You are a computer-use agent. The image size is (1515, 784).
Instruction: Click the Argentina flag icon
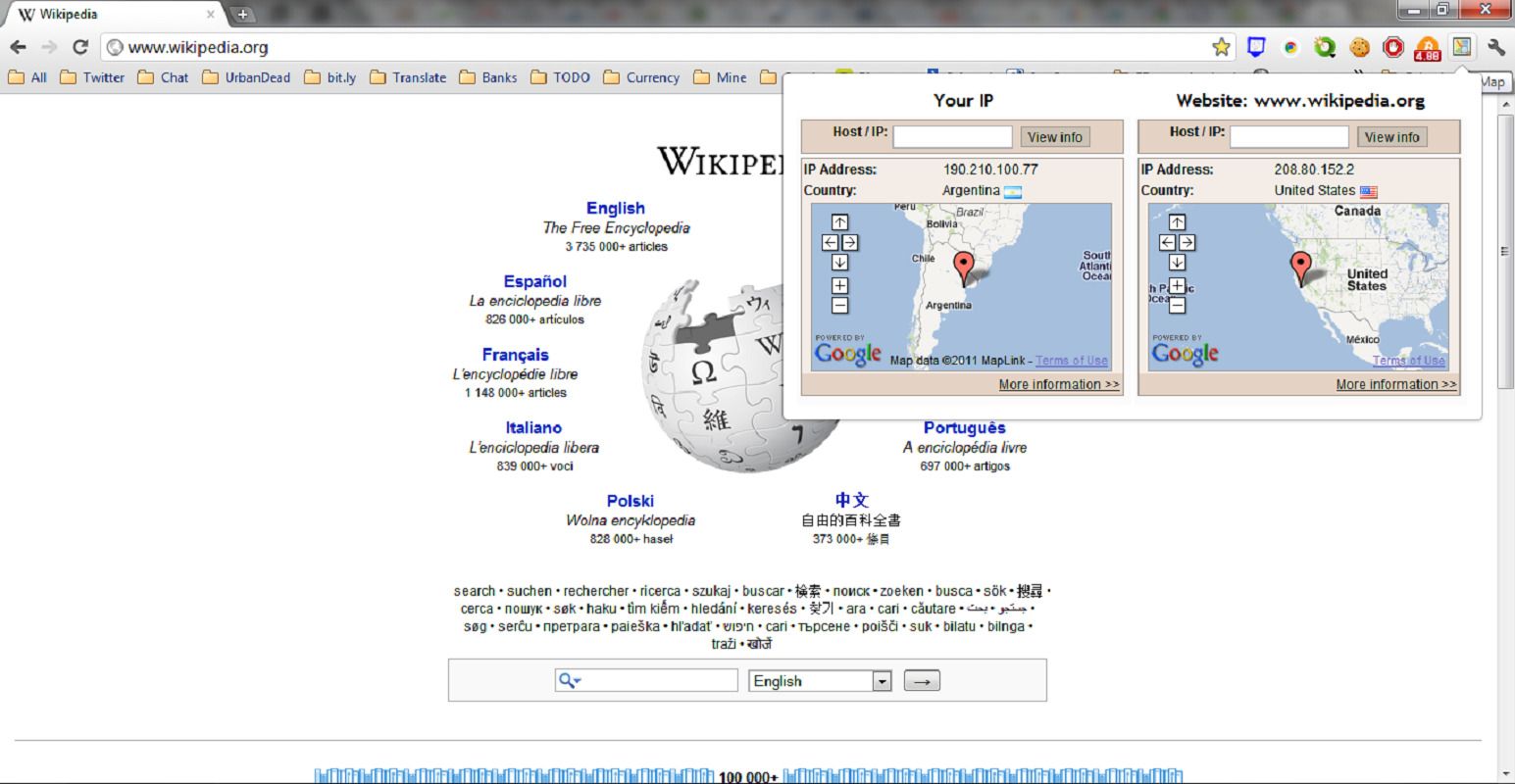(1013, 191)
